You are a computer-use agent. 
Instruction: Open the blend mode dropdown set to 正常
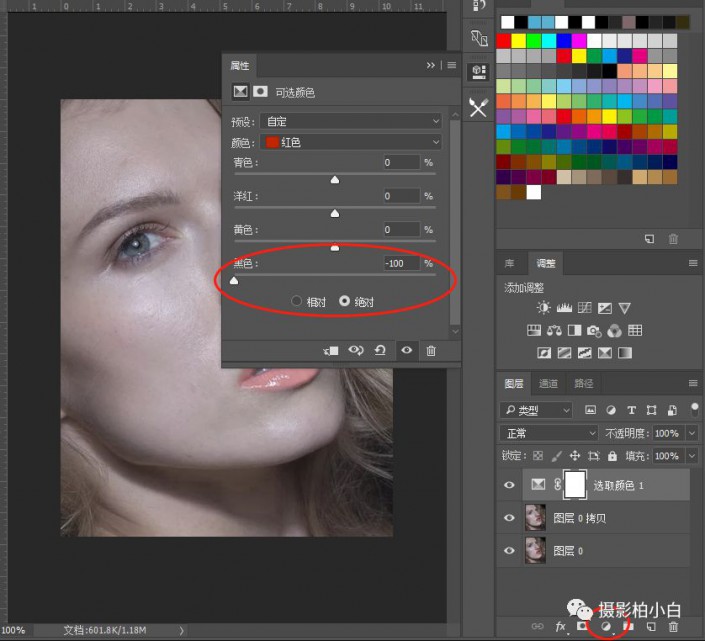tap(548, 433)
